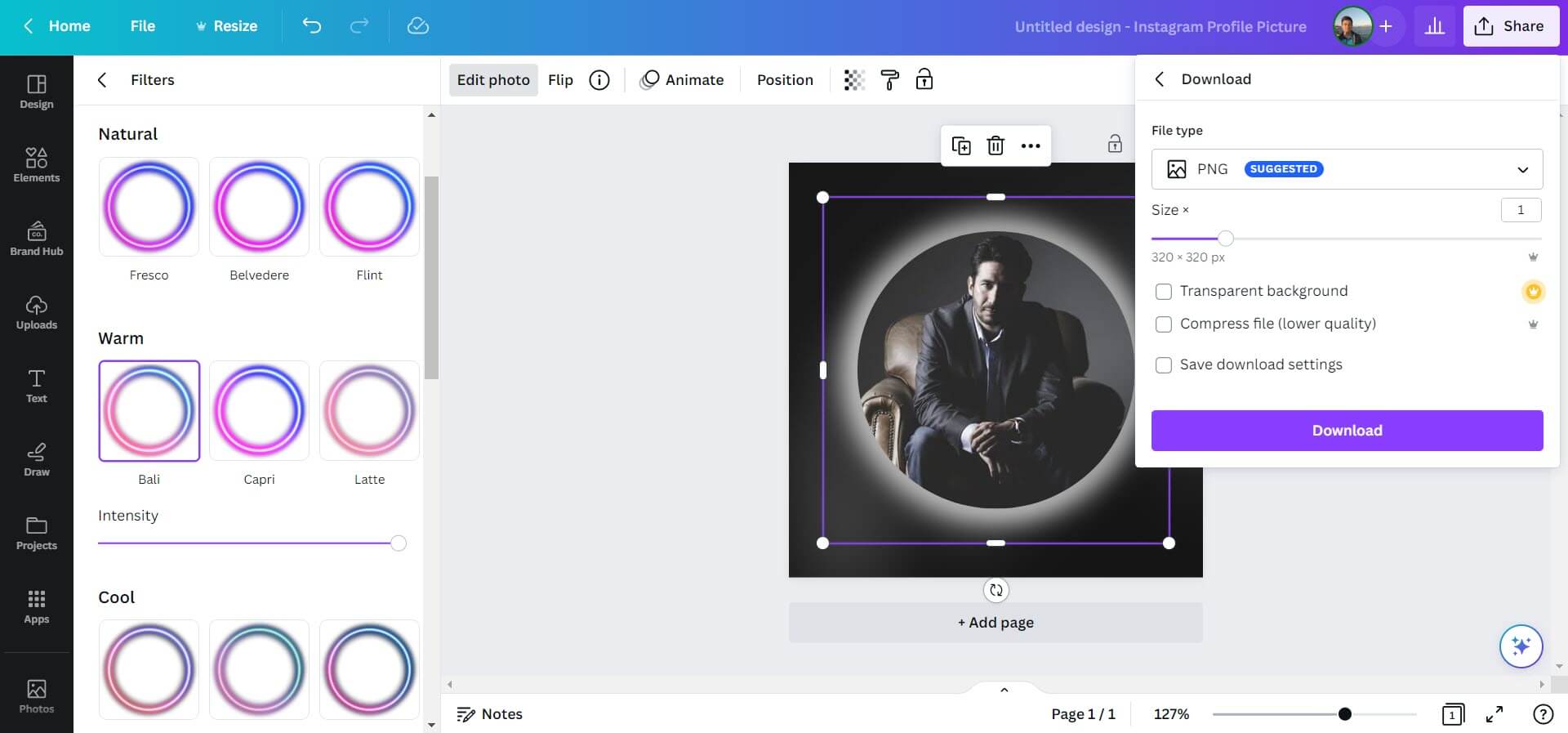The width and height of the screenshot is (1568, 733).
Task: Open more options three-dot menu
Action: (1031, 145)
